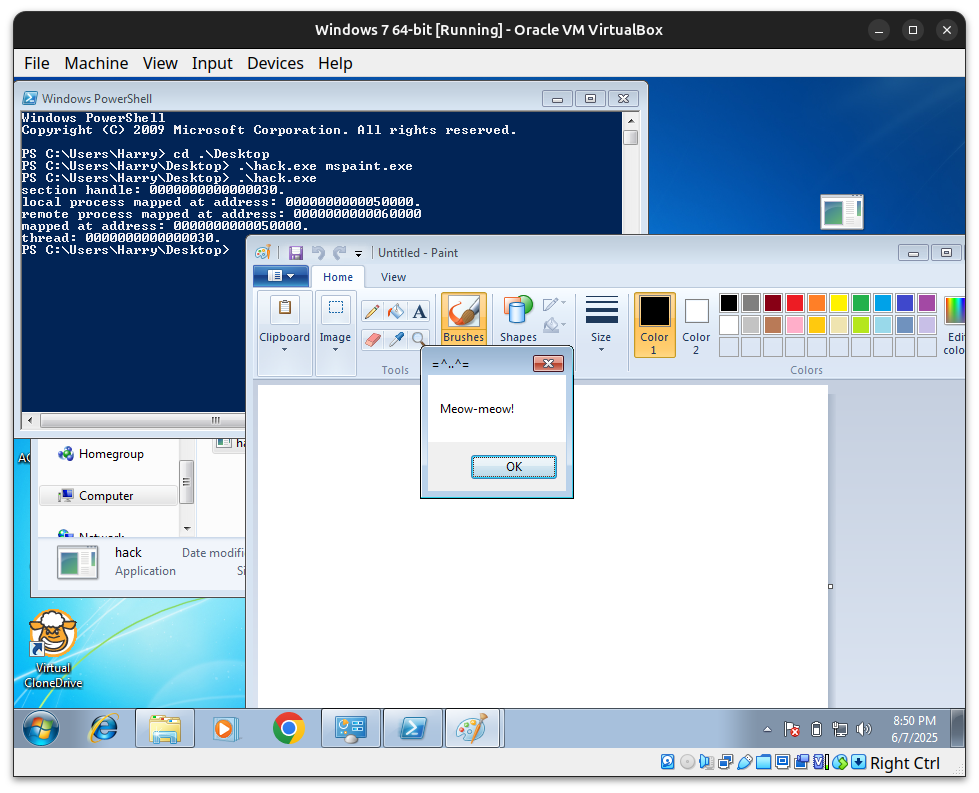Click the Save icon in Paint's quick access toolbar
Image resolution: width=979 pixels, height=793 pixels.
click(296, 253)
